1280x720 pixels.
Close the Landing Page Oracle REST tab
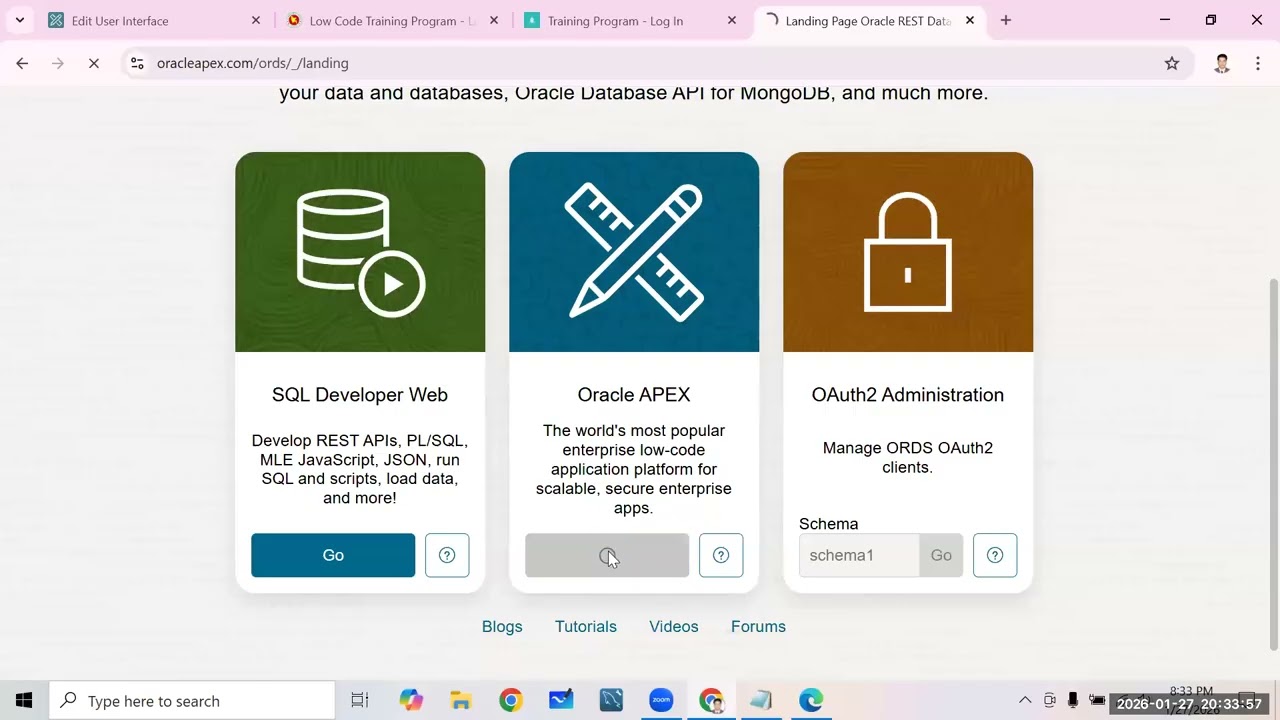[970, 20]
